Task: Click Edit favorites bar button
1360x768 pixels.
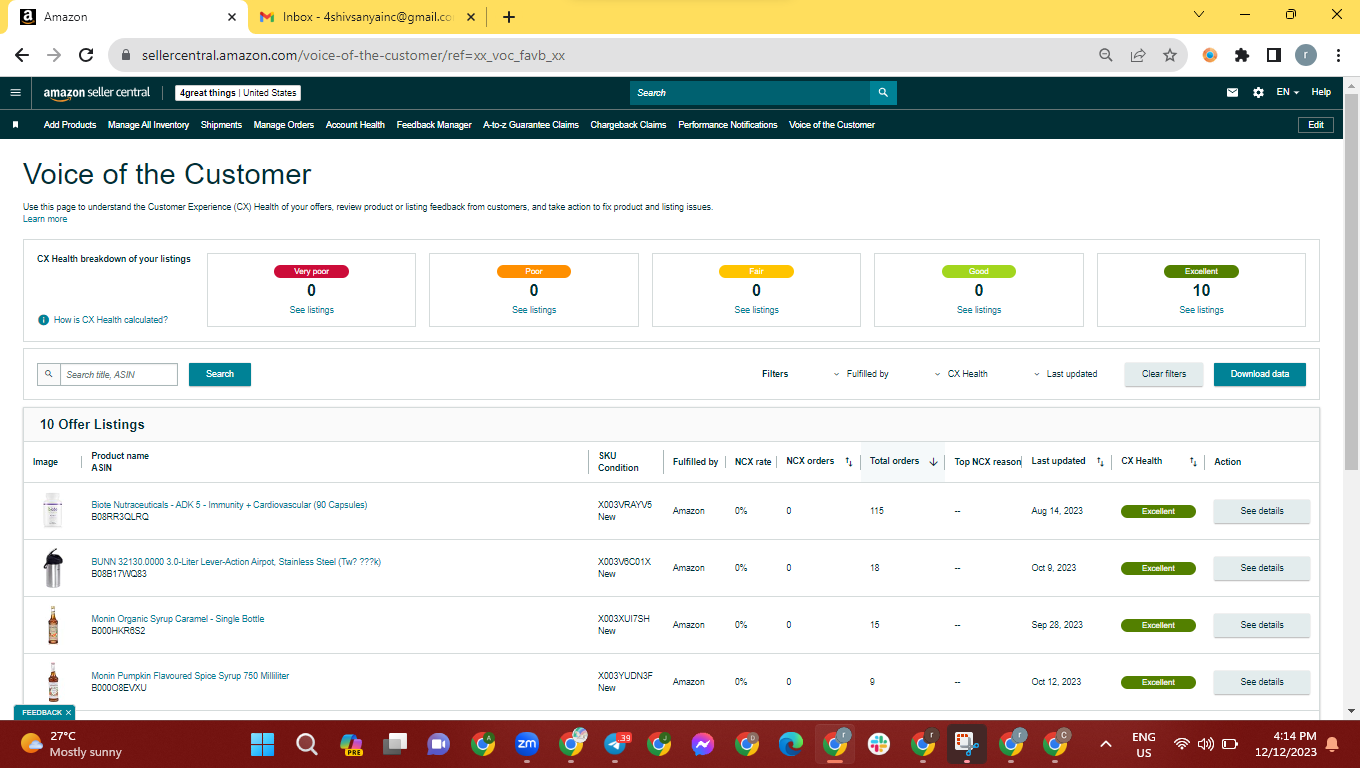Action: coord(1316,125)
